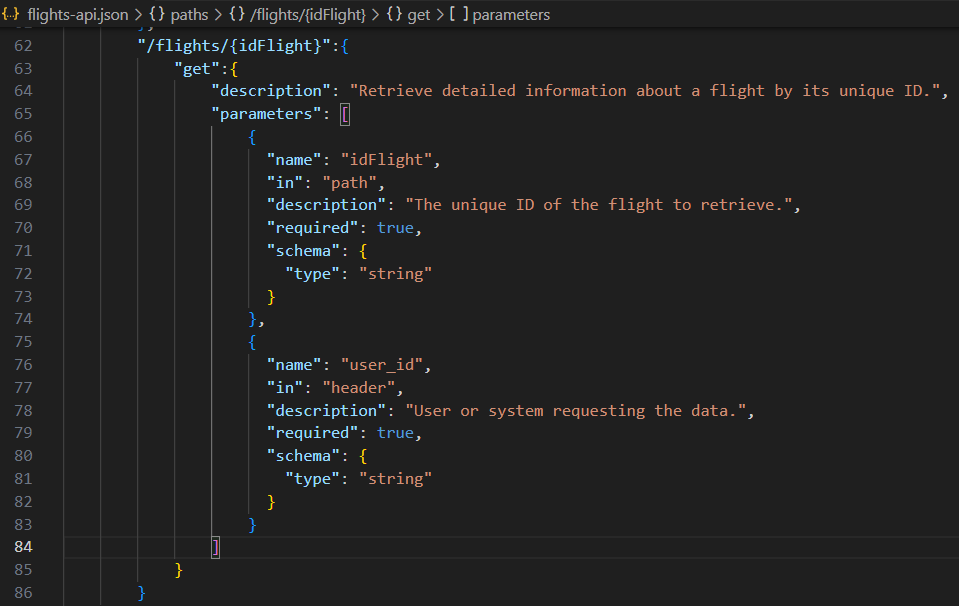The width and height of the screenshot is (959, 606).
Task: Click "The unique ID of the flight" string
Action: click(x=599, y=205)
